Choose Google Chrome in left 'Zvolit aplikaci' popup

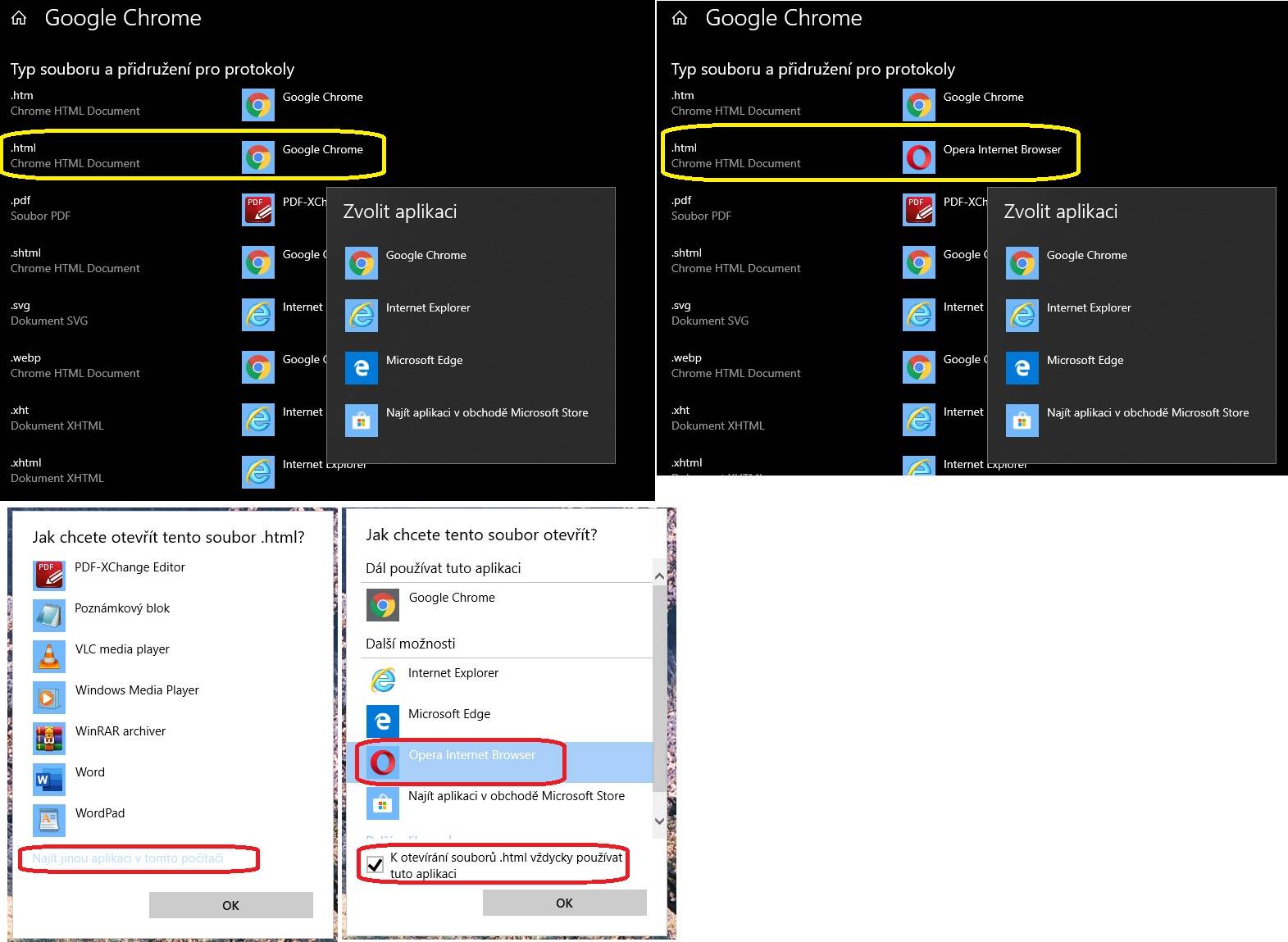click(x=471, y=263)
